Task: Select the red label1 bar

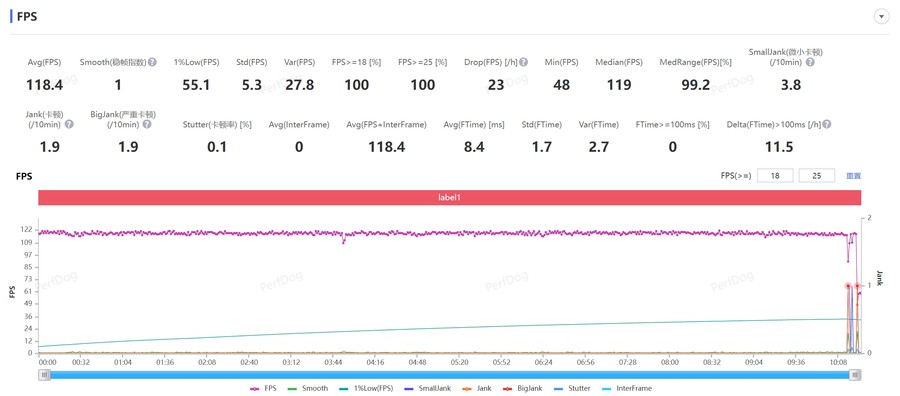Action: 449,197
